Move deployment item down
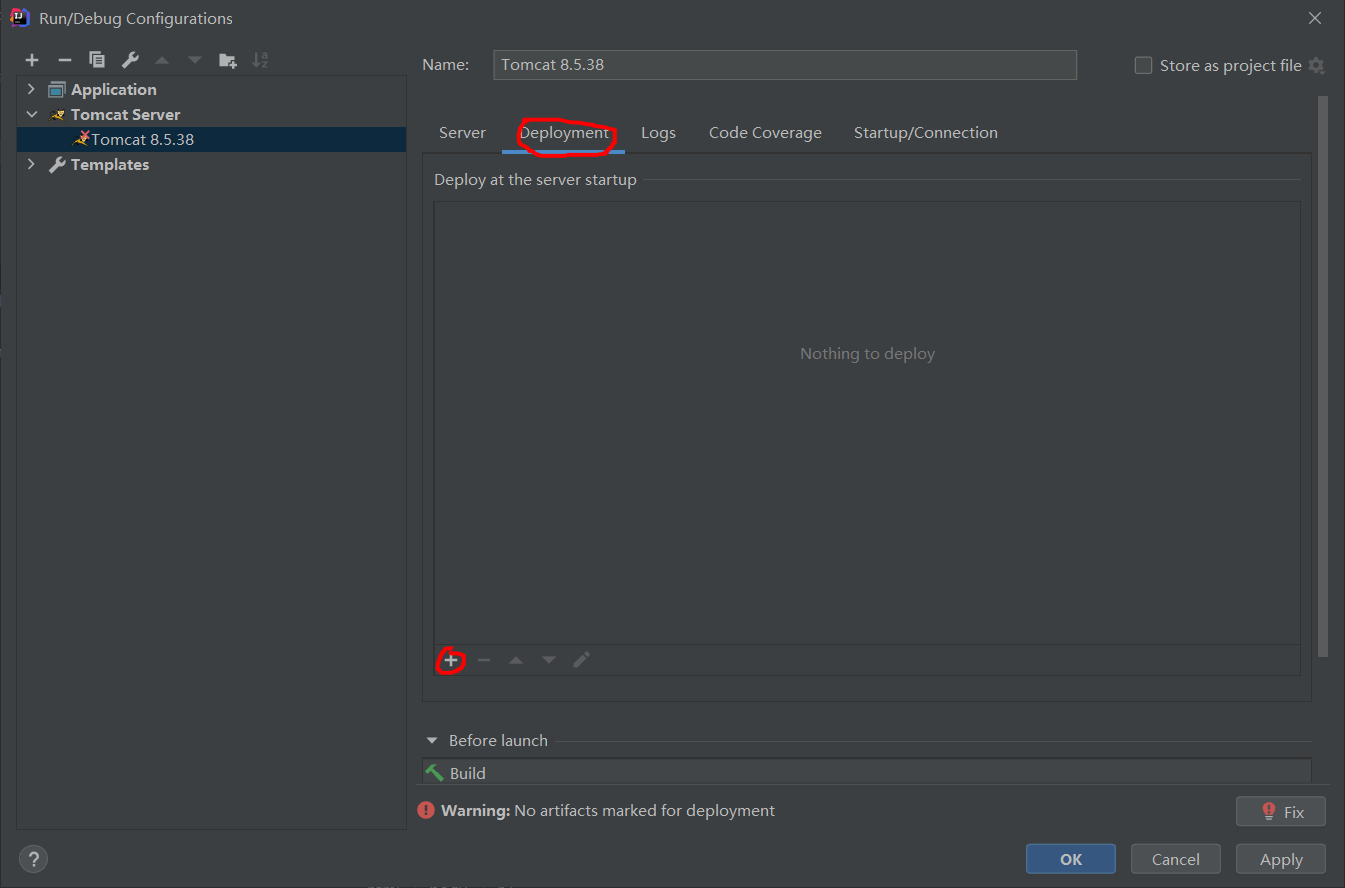Viewport: 1345px width, 888px height. (x=549, y=660)
